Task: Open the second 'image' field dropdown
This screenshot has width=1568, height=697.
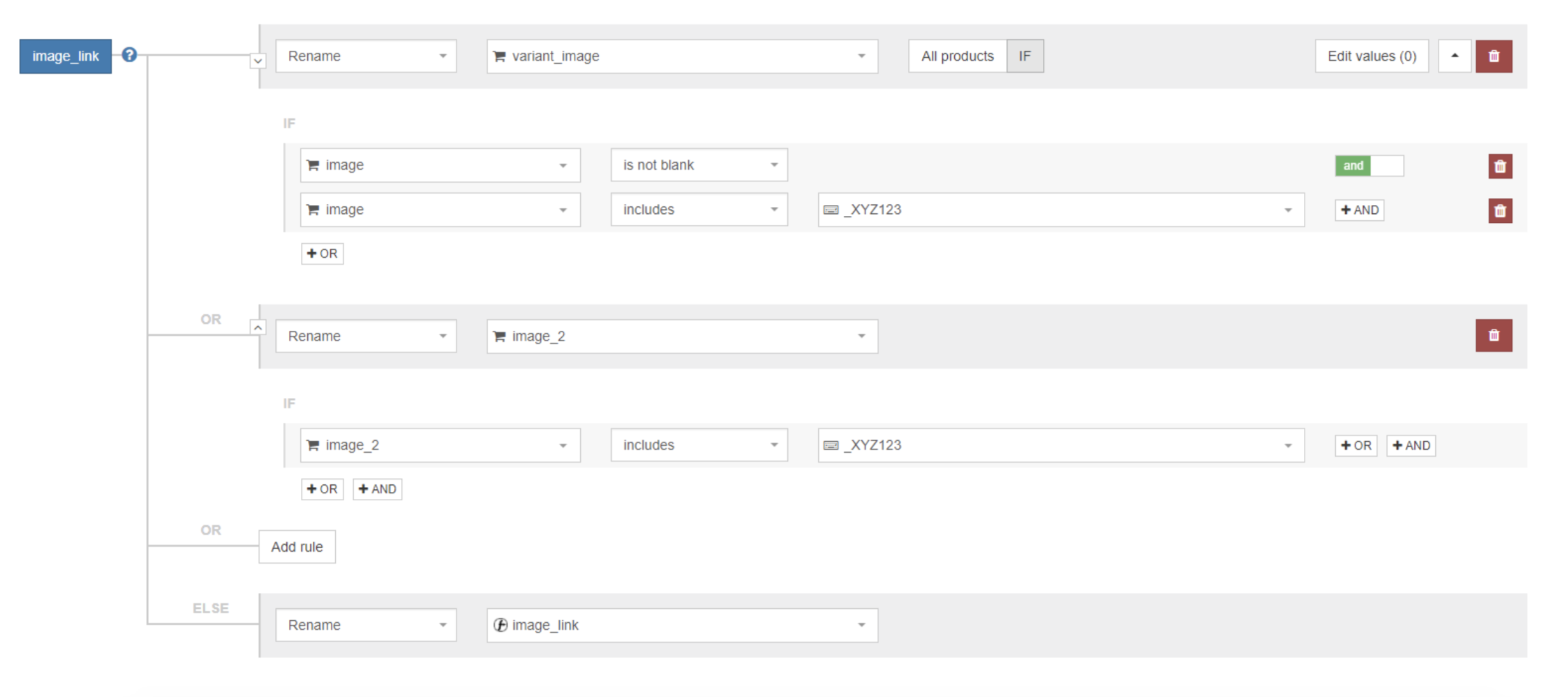Action: [x=440, y=209]
